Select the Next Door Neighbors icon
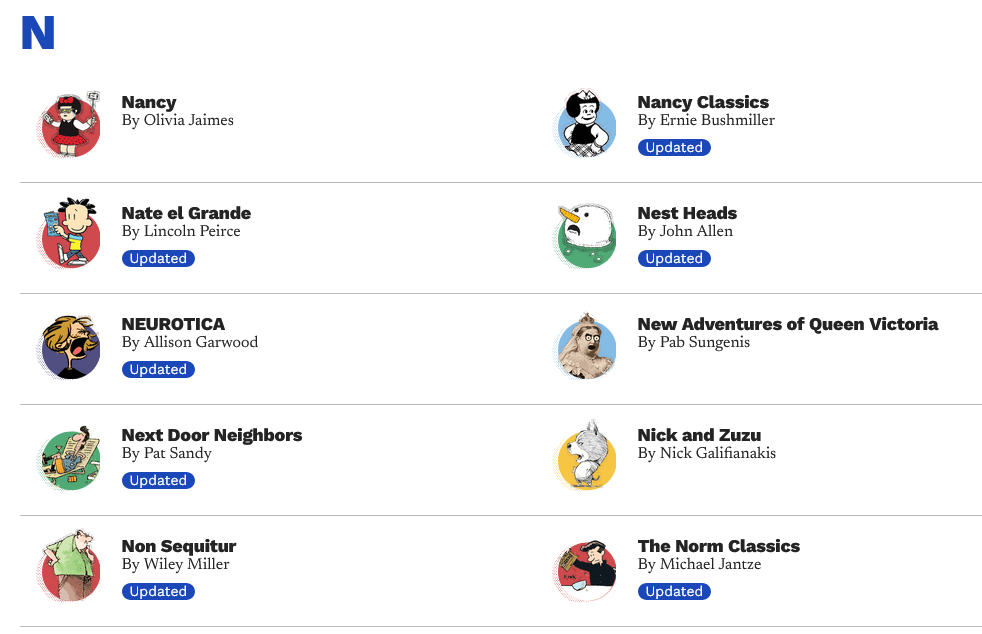 pos(70,459)
